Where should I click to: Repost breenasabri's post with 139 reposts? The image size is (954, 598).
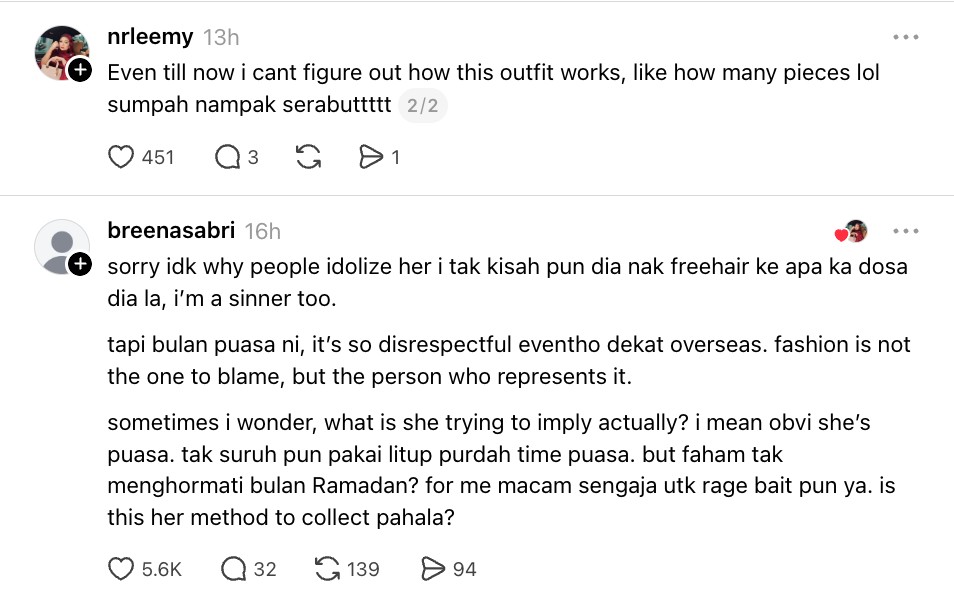point(327,569)
